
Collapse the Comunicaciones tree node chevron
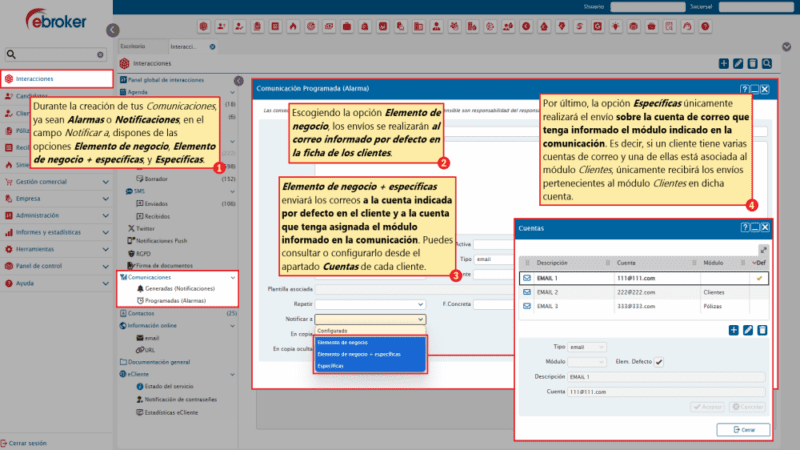click(x=233, y=278)
